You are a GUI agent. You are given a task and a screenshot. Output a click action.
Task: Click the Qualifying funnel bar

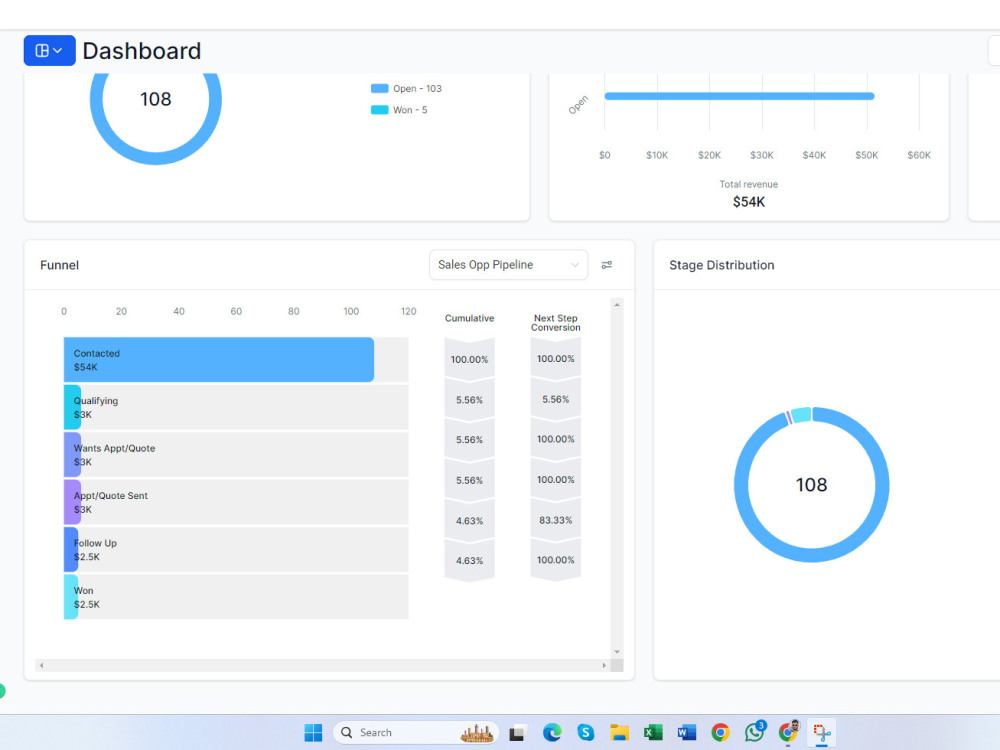(x=72, y=408)
